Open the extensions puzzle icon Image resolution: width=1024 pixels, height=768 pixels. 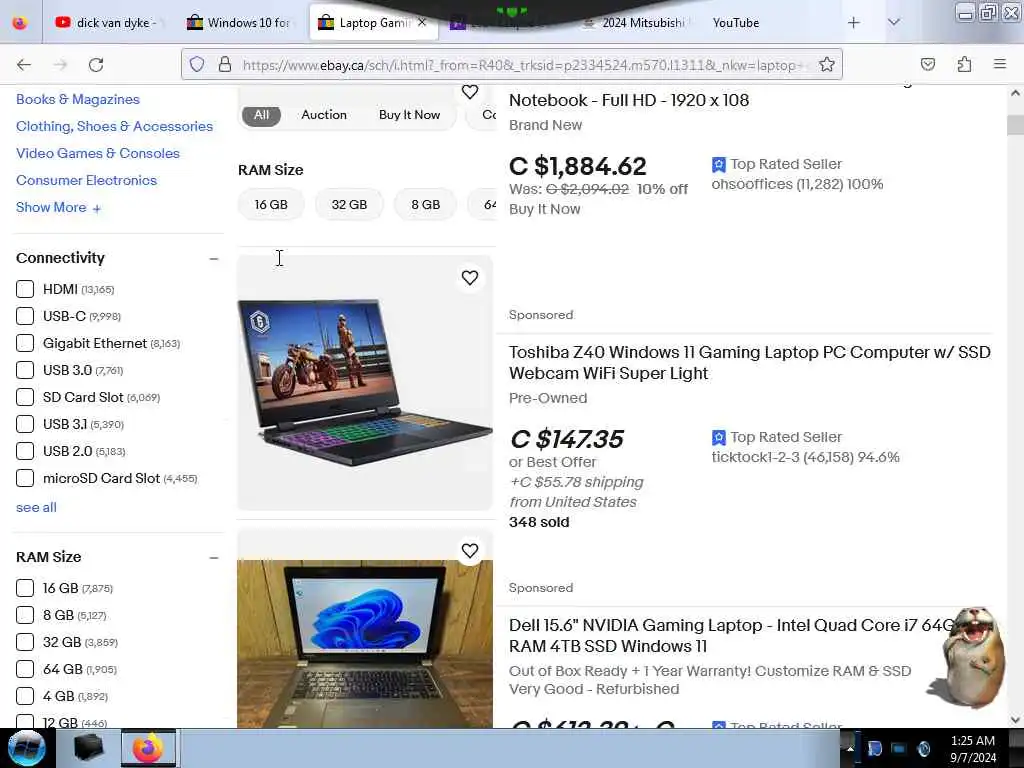(964, 64)
